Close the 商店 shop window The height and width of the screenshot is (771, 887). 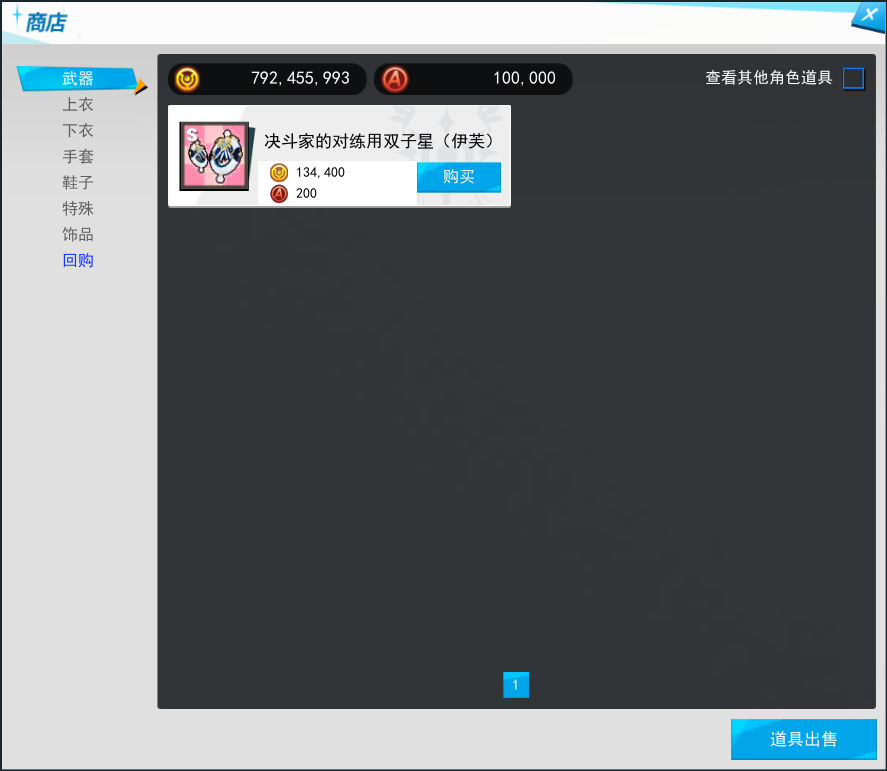coord(866,15)
